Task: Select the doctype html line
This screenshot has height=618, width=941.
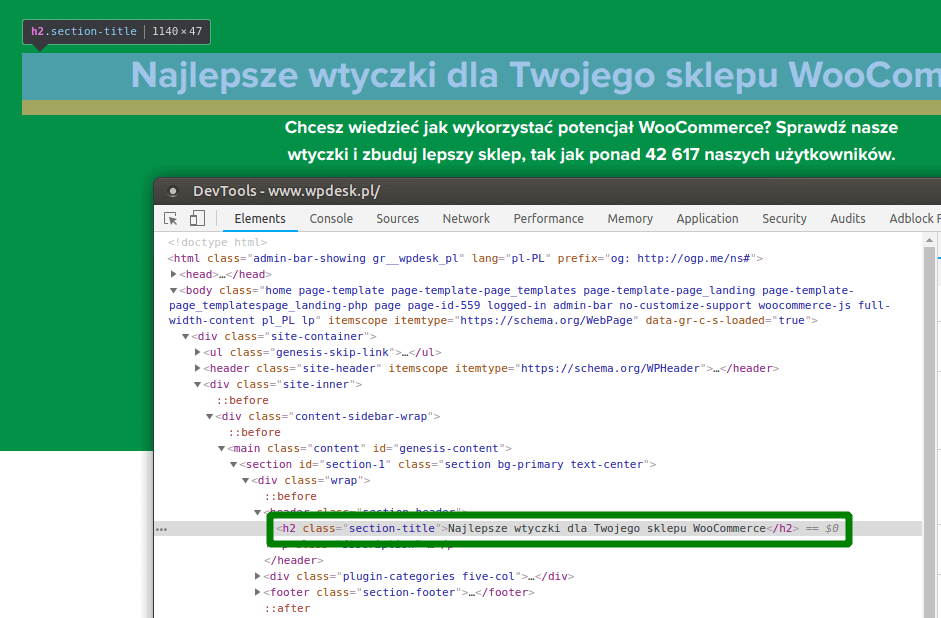Action: pos(217,242)
